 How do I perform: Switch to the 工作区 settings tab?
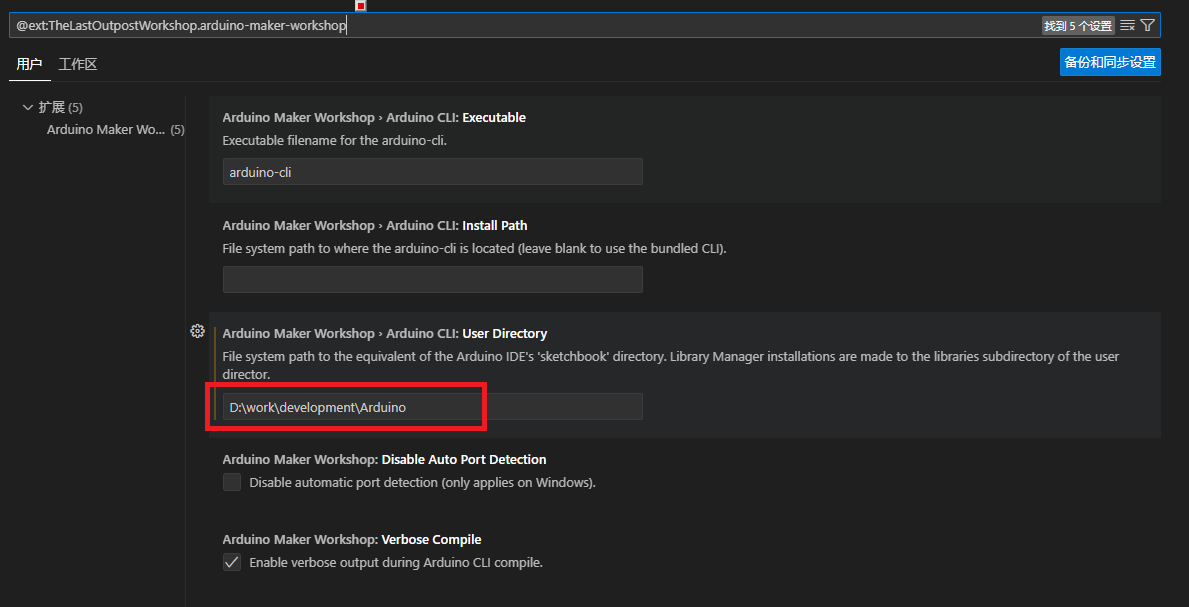point(78,64)
